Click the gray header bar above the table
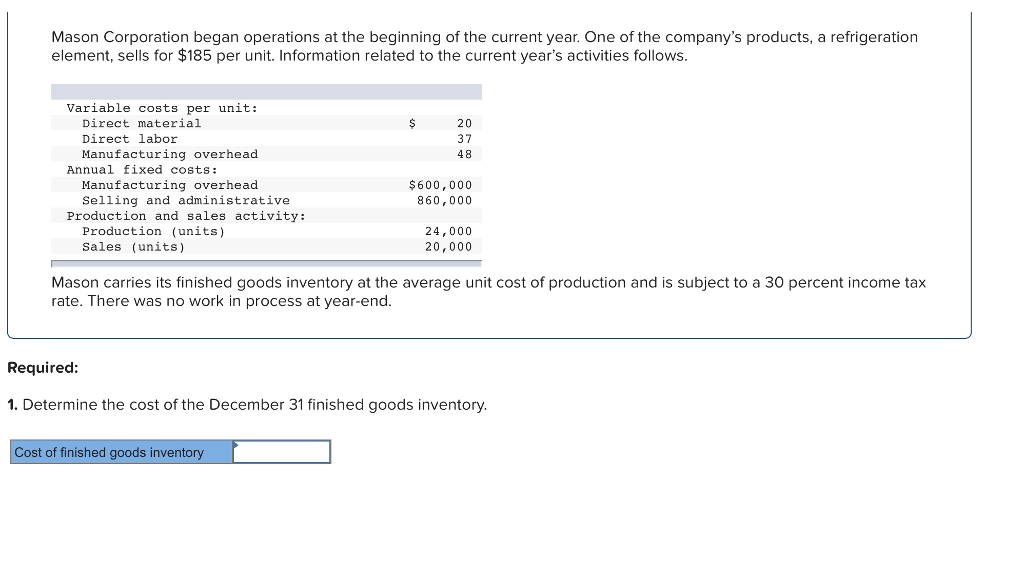Image resolution: width=1024 pixels, height=574 pixels. point(266,92)
